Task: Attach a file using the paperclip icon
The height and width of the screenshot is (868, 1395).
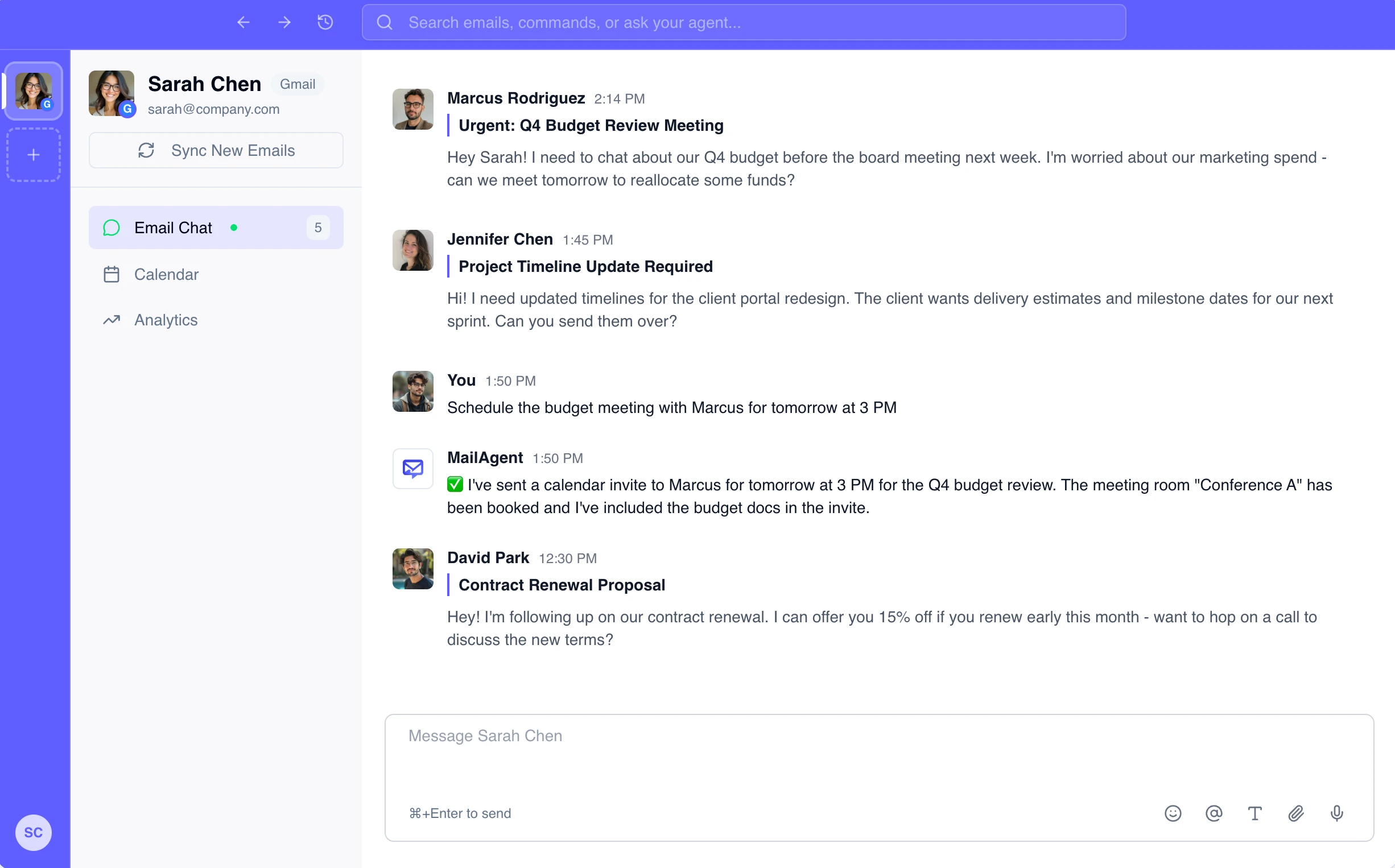Action: pyautogui.click(x=1296, y=813)
